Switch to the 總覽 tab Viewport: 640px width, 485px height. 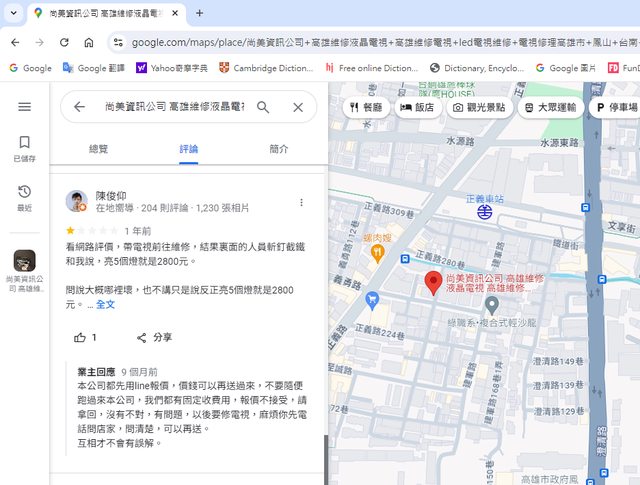[98, 149]
